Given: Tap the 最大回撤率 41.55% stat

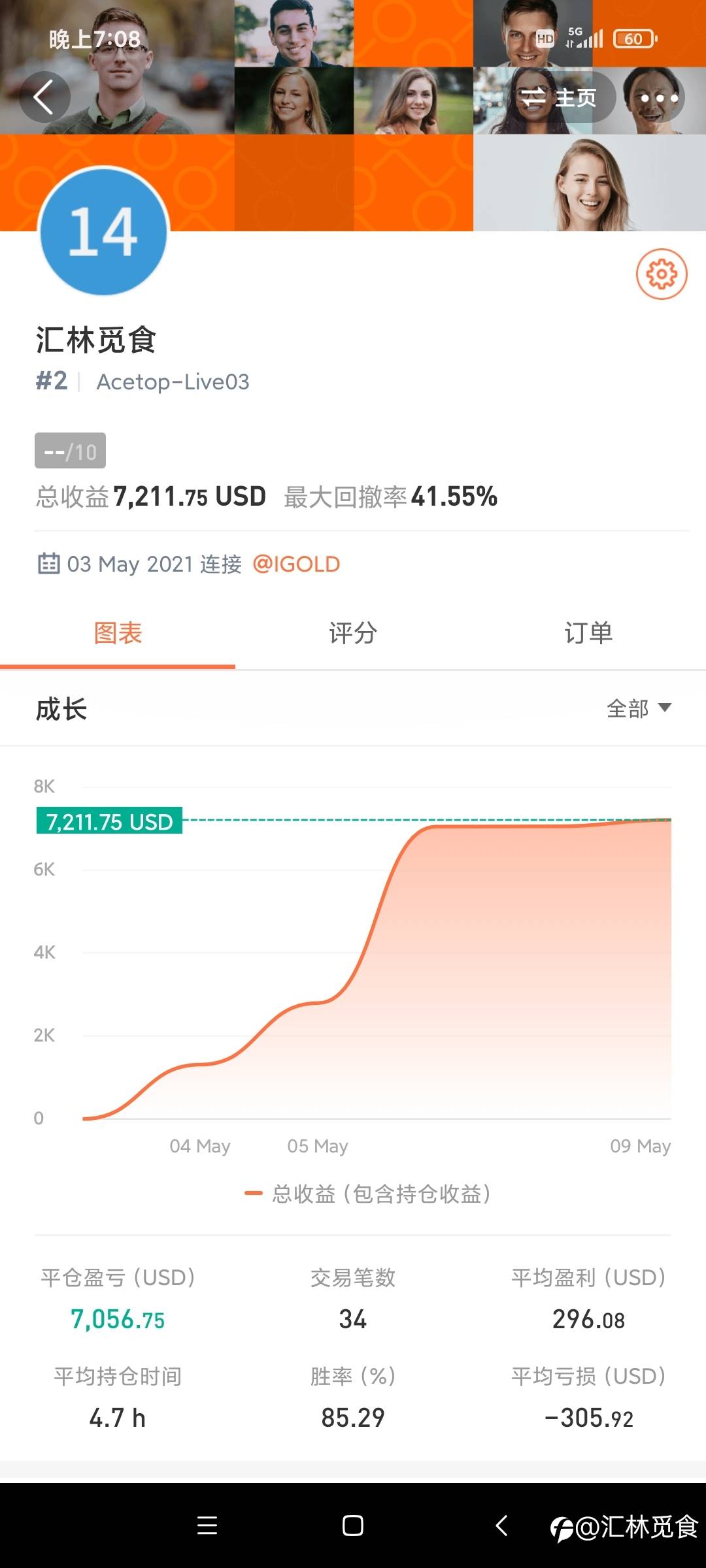Looking at the screenshot, I should tap(390, 497).
